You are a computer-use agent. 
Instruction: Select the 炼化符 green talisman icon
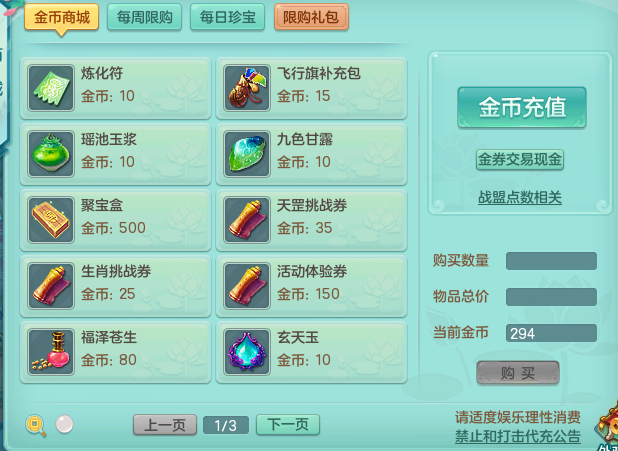click(51, 88)
